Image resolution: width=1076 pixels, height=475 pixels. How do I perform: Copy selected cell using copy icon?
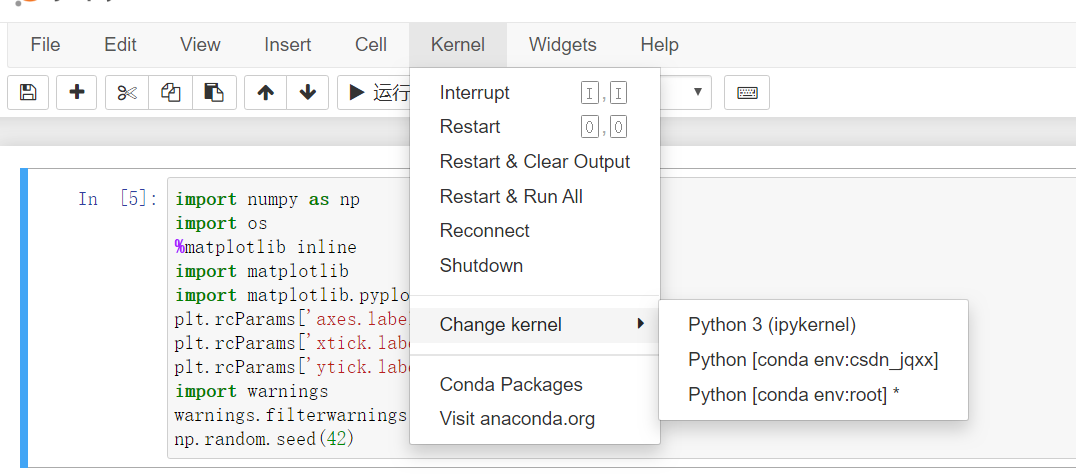tap(170, 93)
